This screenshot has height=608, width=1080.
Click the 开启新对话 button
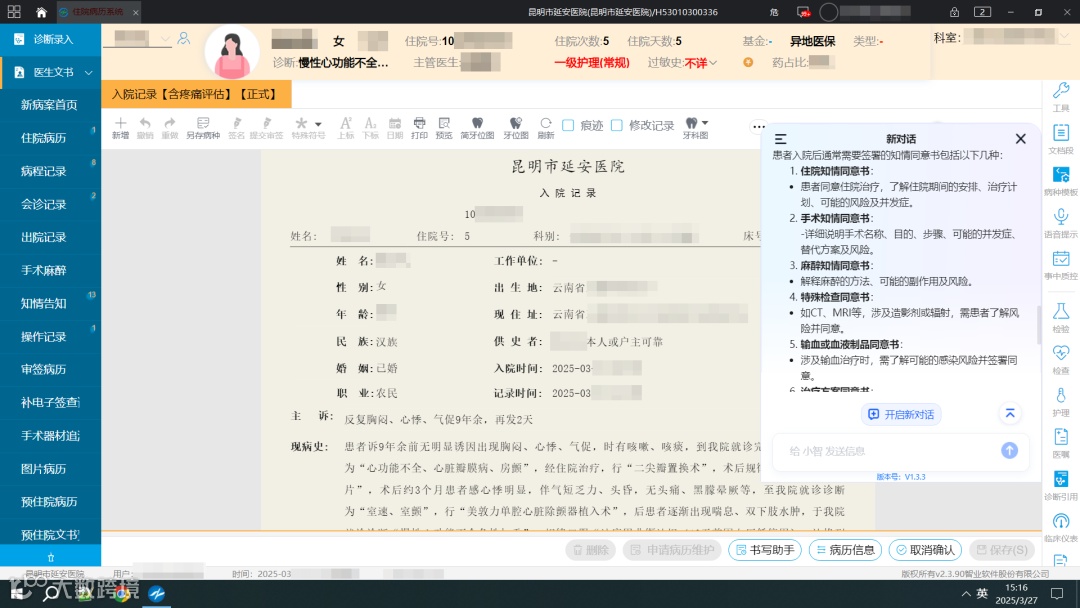(x=901, y=414)
